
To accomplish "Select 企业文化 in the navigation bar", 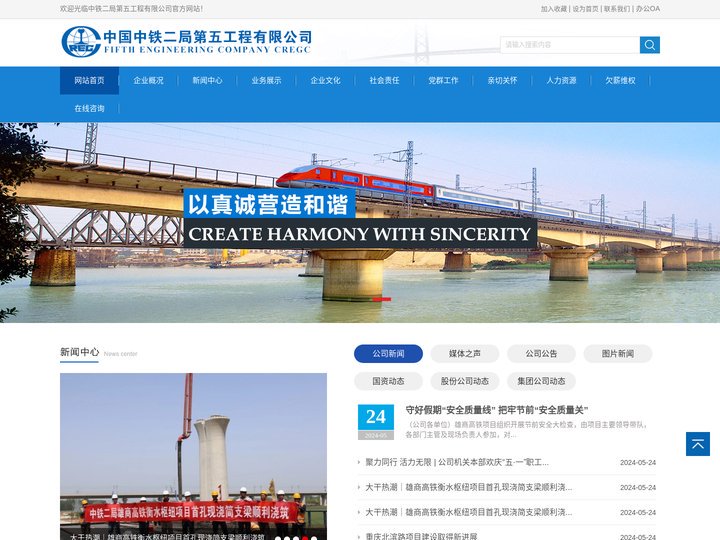I will [x=325, y=80].
